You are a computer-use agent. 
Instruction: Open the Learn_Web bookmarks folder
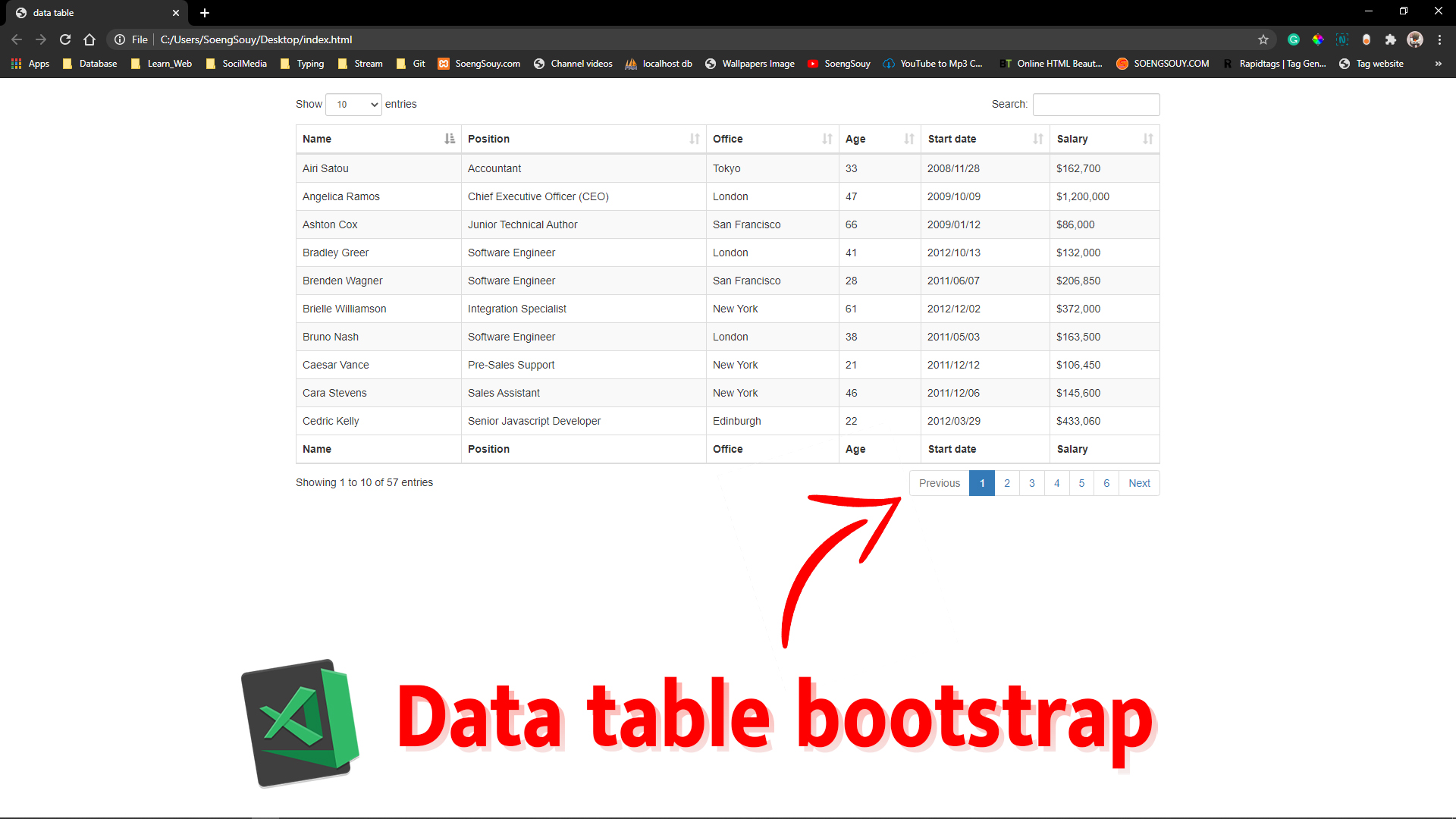click(x=168, y=64)
